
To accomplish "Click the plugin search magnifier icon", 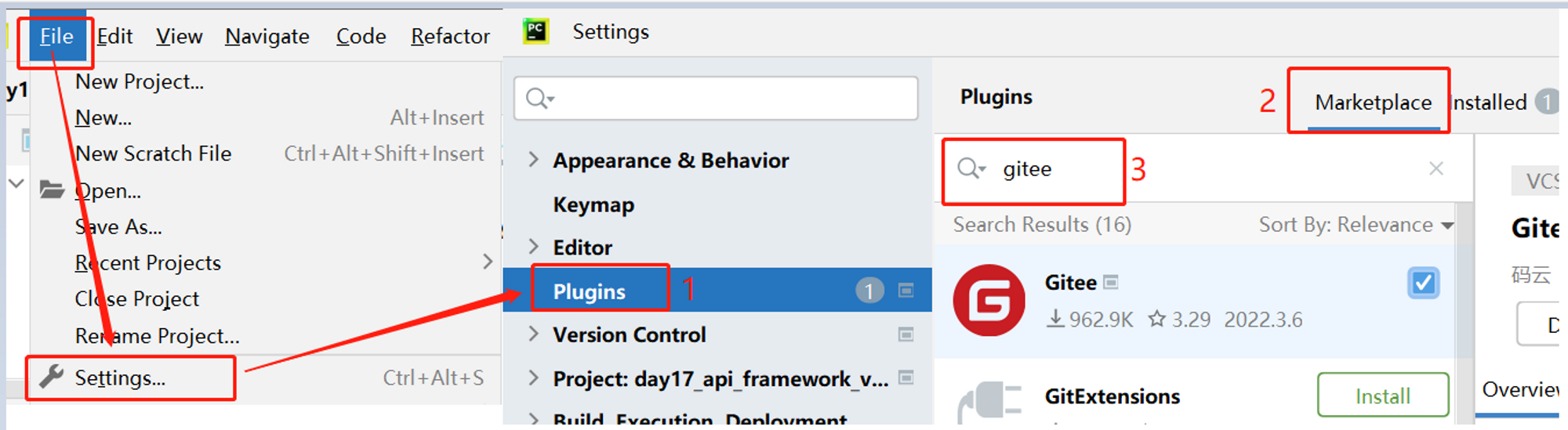I will click(970, 168).
